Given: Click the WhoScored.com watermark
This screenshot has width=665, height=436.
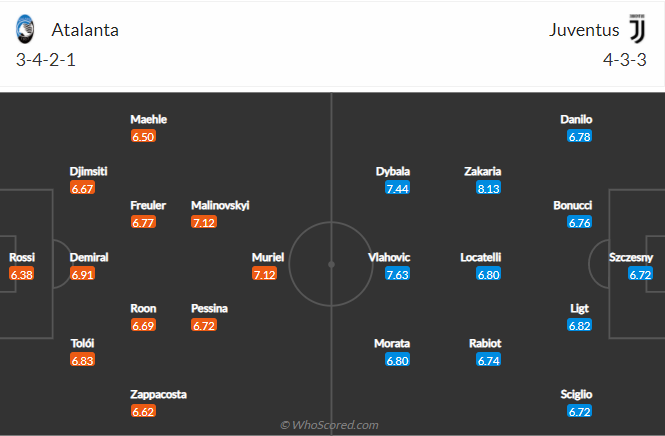Looking at the screenshot, I should tap(330, 425).
